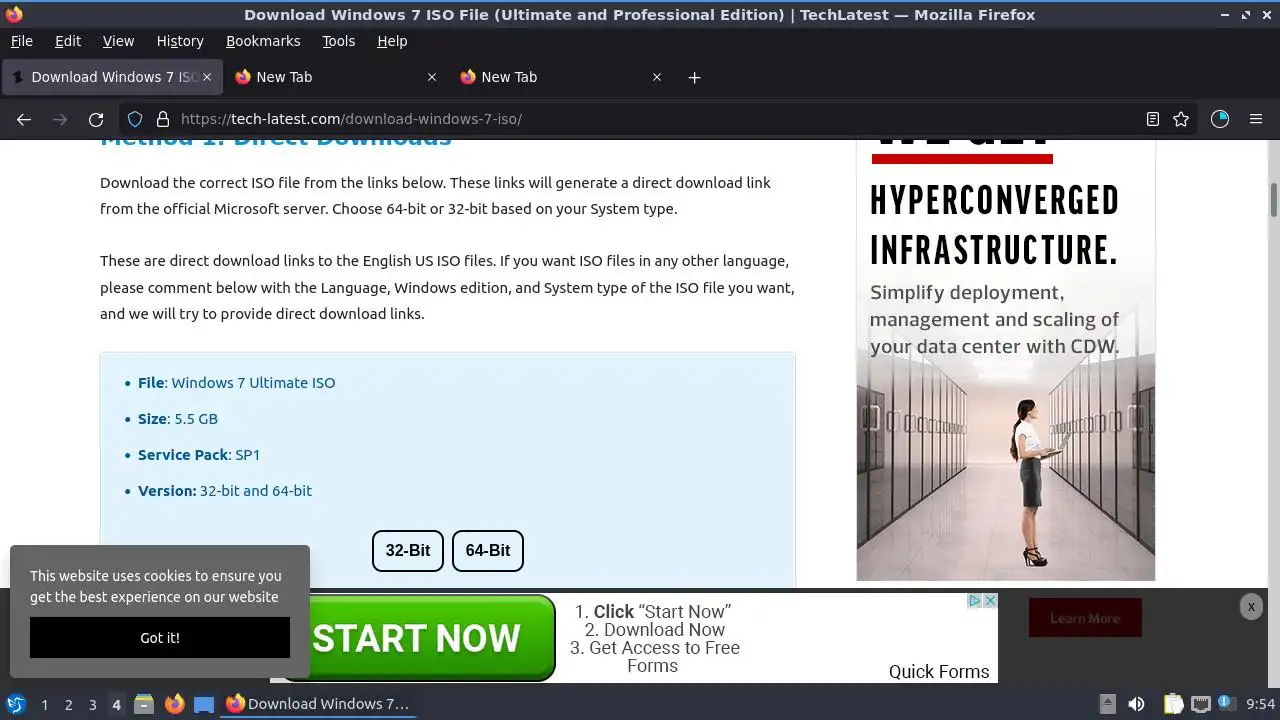The width and height of the screenshot is (1280, 720).
Task: Click the 32-Bit download button
Action: click(x=408, y=551)
